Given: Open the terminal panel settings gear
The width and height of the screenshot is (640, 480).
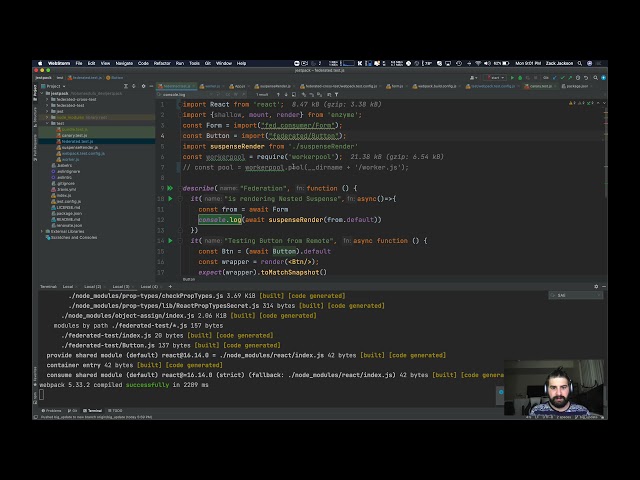Looking at the screenshot, I should pos(596,287).
